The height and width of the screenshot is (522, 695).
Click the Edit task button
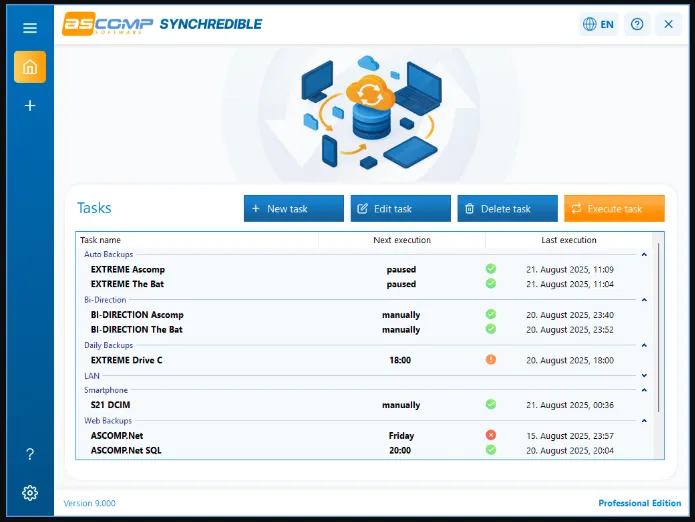pyautogui.click(x=401, y=208)
